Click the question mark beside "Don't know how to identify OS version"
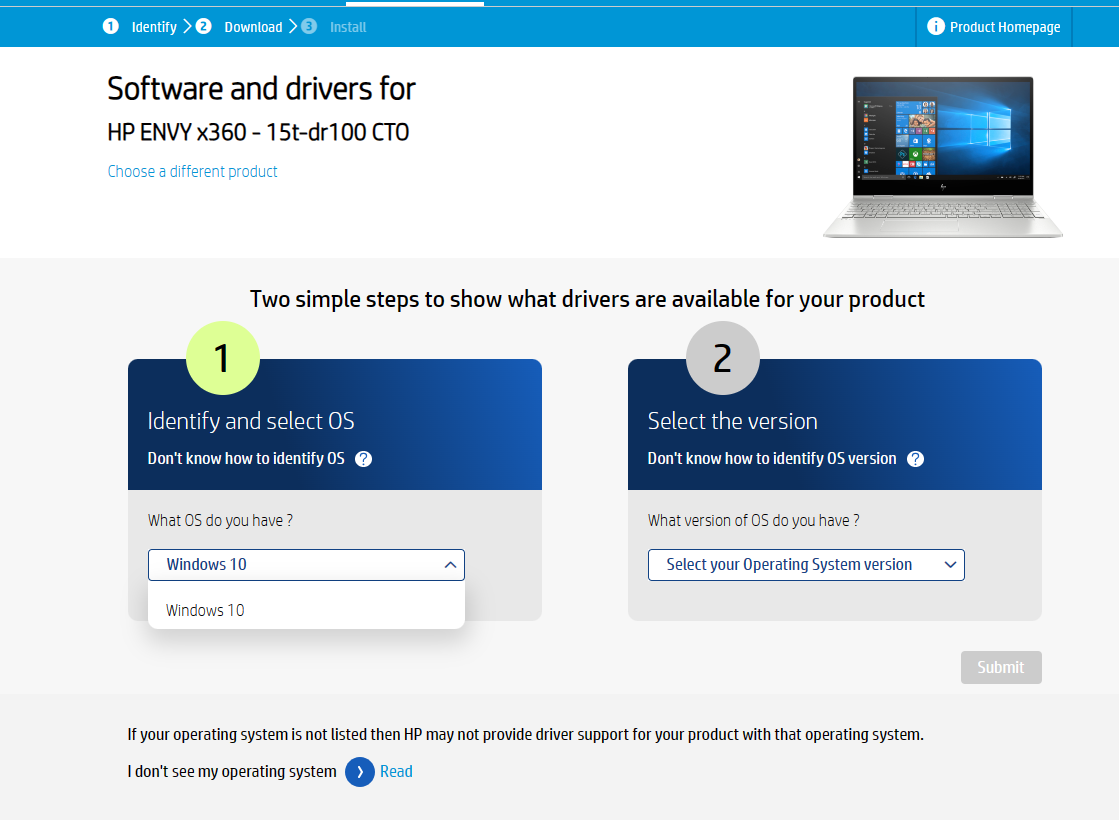 (915, 459)
